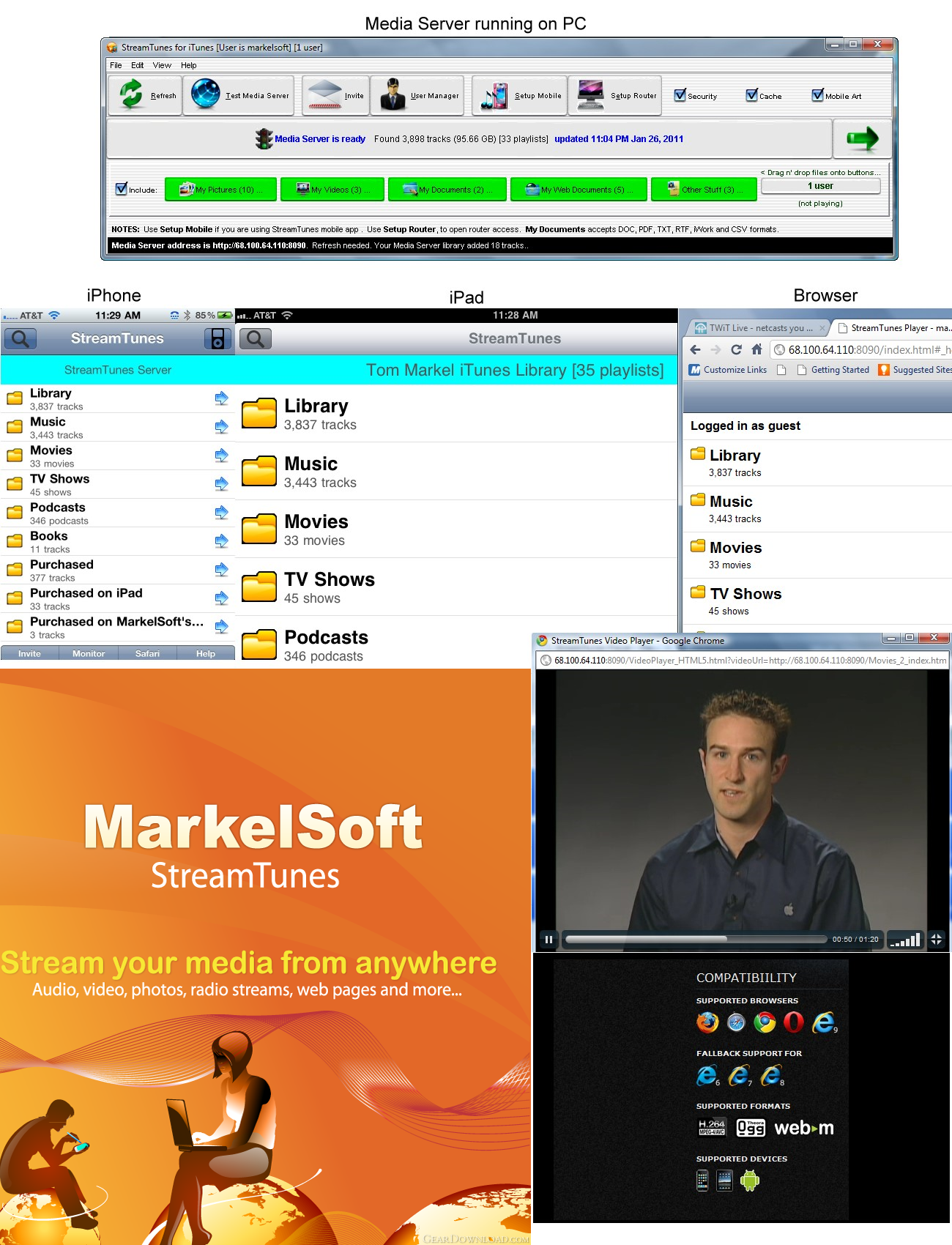Screen dimensions: 952x1245
Task: Click the browser address bar
Action: (860, 349)
